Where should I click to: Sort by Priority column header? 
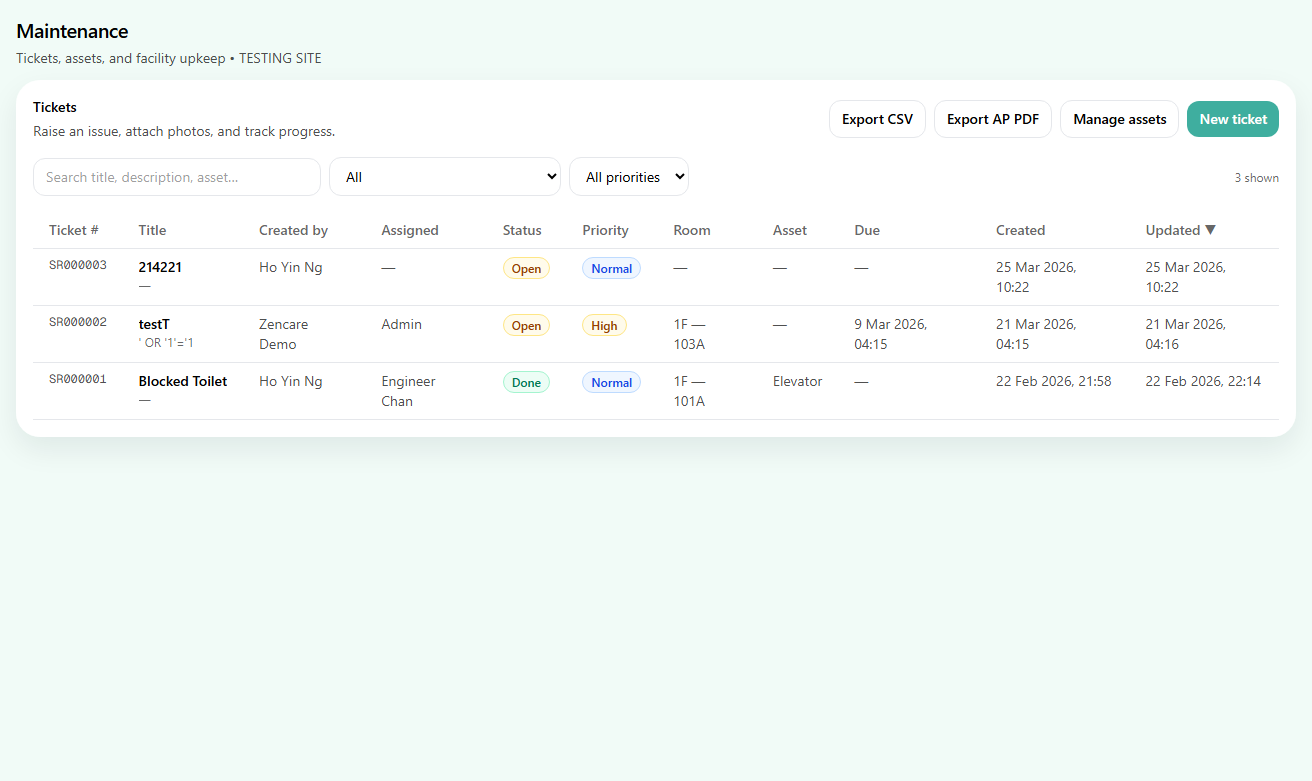coord(605,230)
